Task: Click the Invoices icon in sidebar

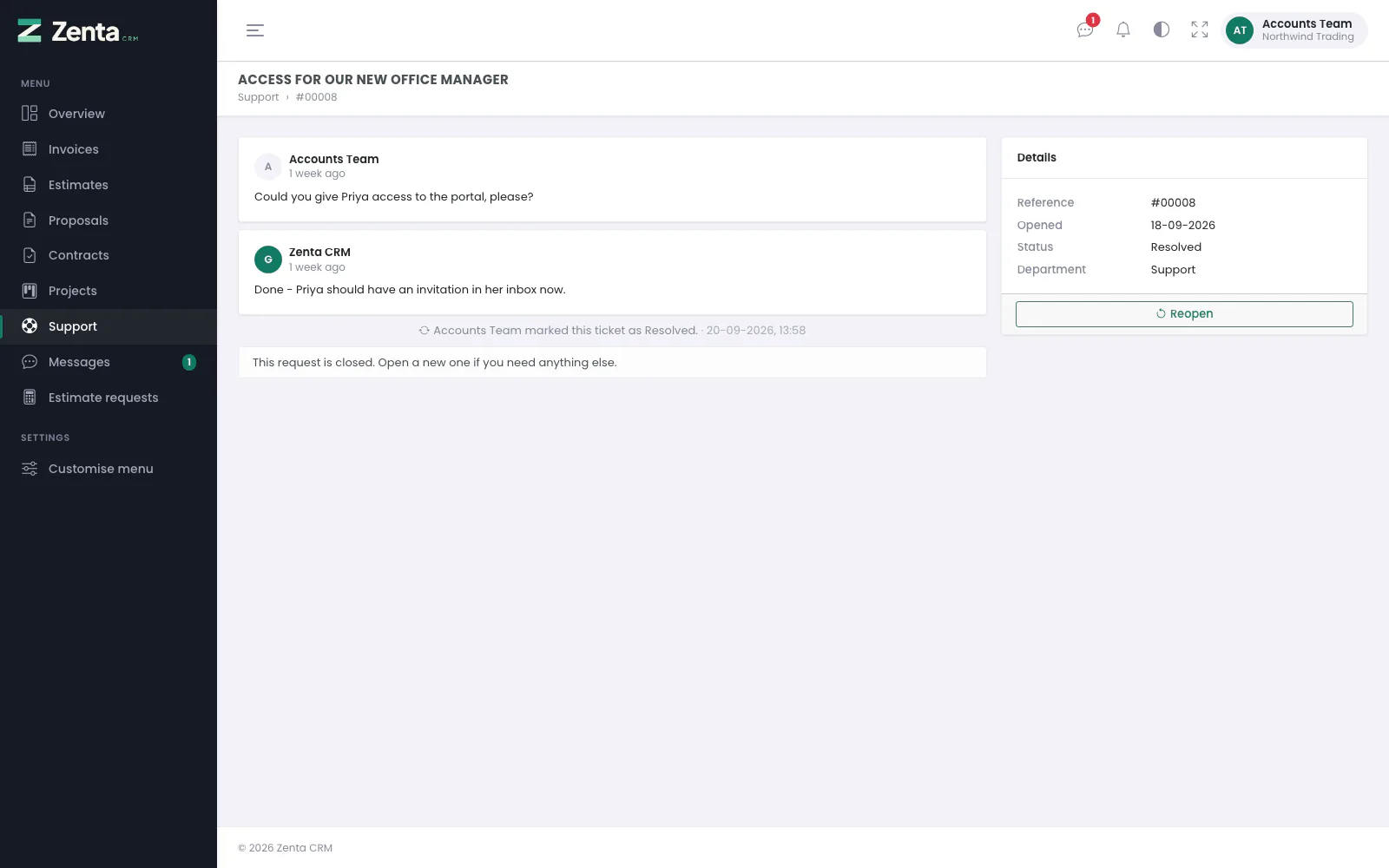Action: pos(30,149)
